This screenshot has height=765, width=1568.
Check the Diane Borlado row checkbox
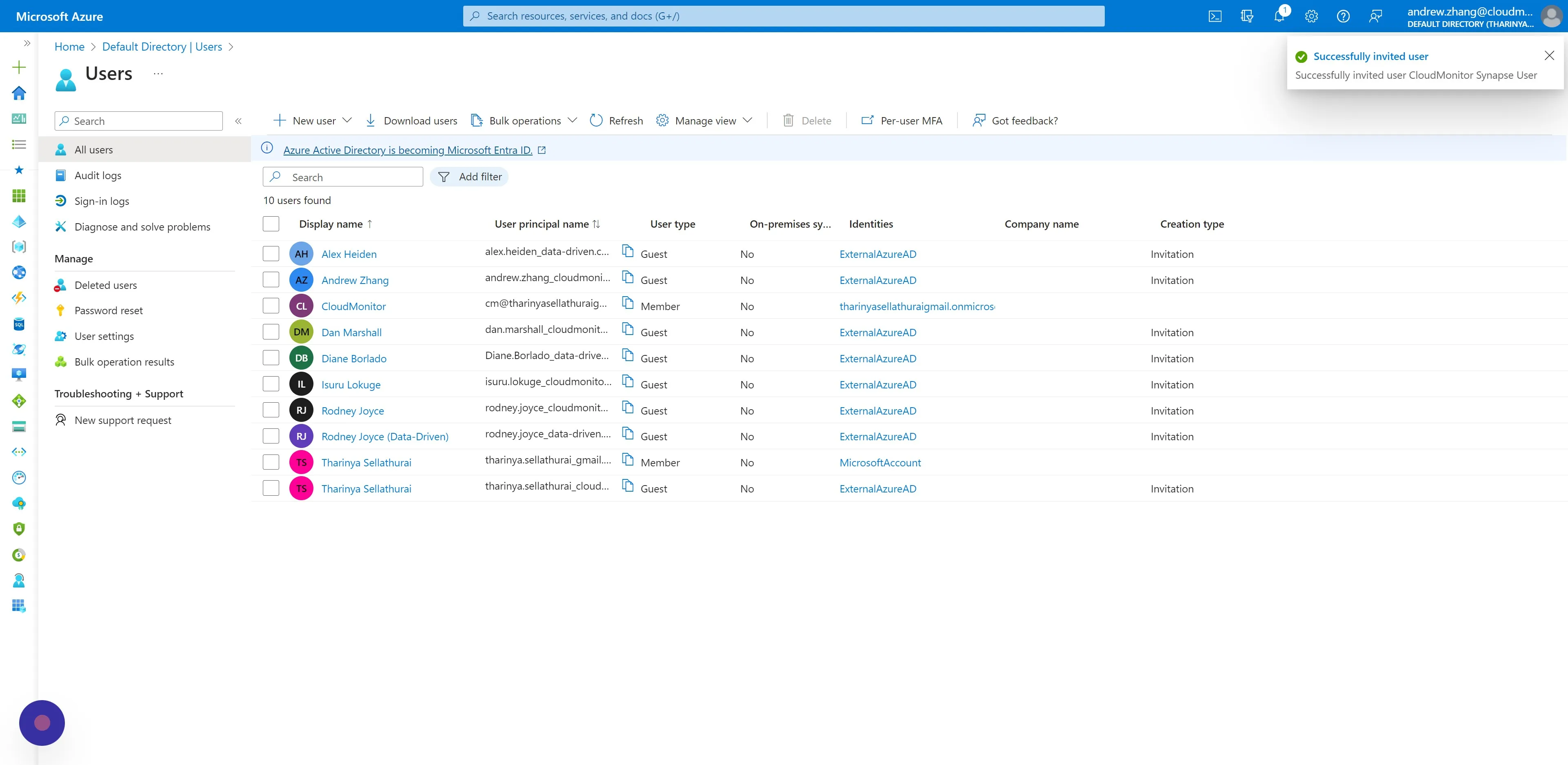[x=271, y=358]
